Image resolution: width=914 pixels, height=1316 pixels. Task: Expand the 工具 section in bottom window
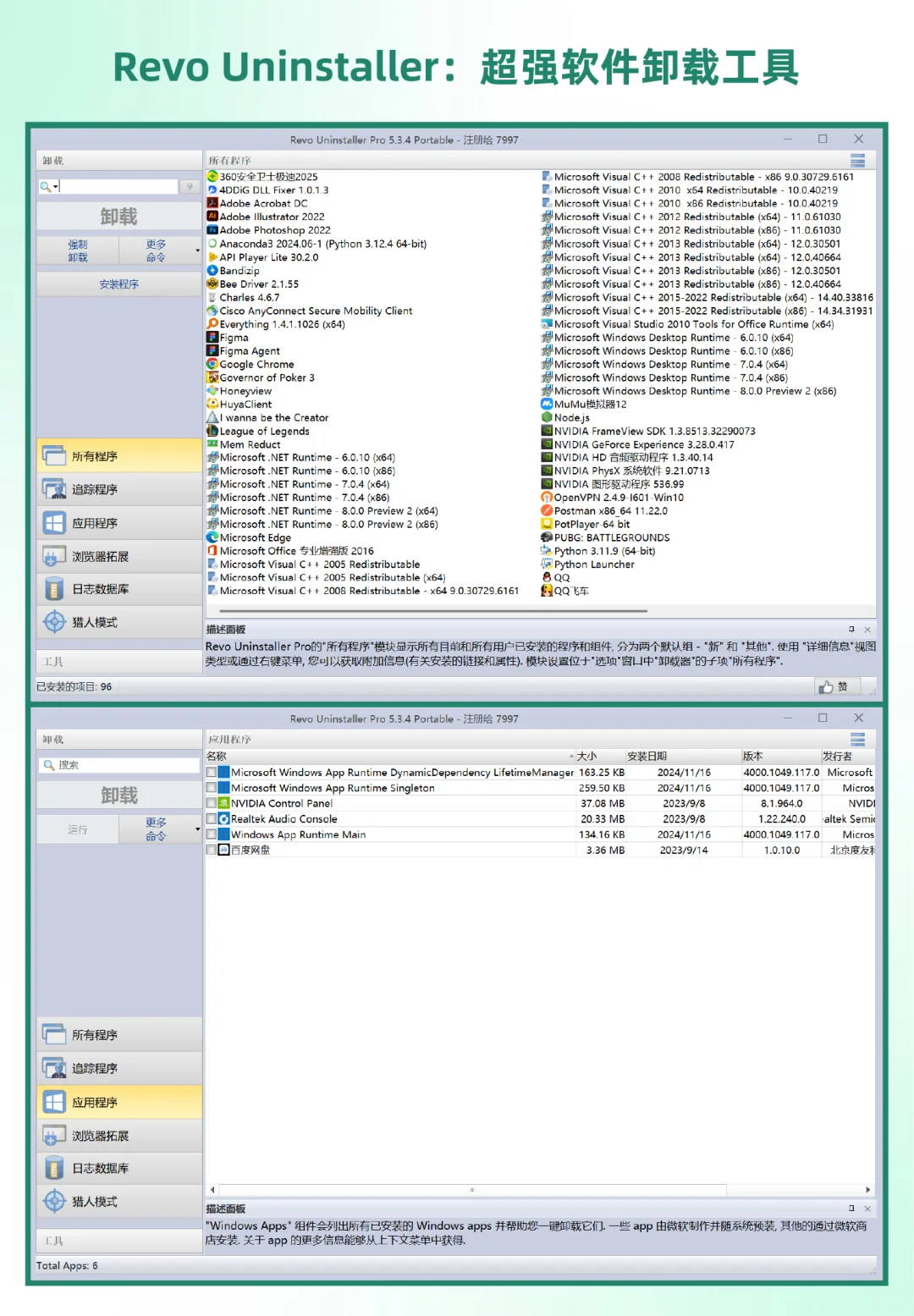click(x=118, y=1241)
